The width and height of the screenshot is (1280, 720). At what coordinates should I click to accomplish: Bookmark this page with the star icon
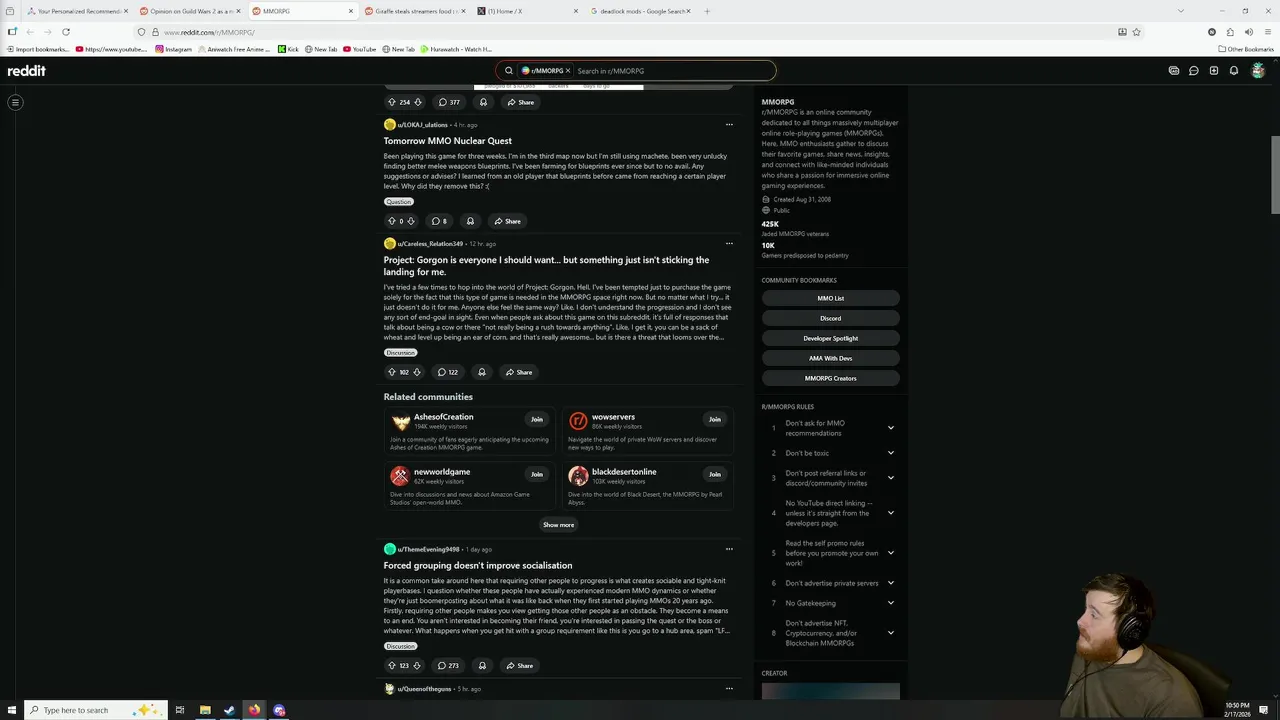coord(1136,32)
